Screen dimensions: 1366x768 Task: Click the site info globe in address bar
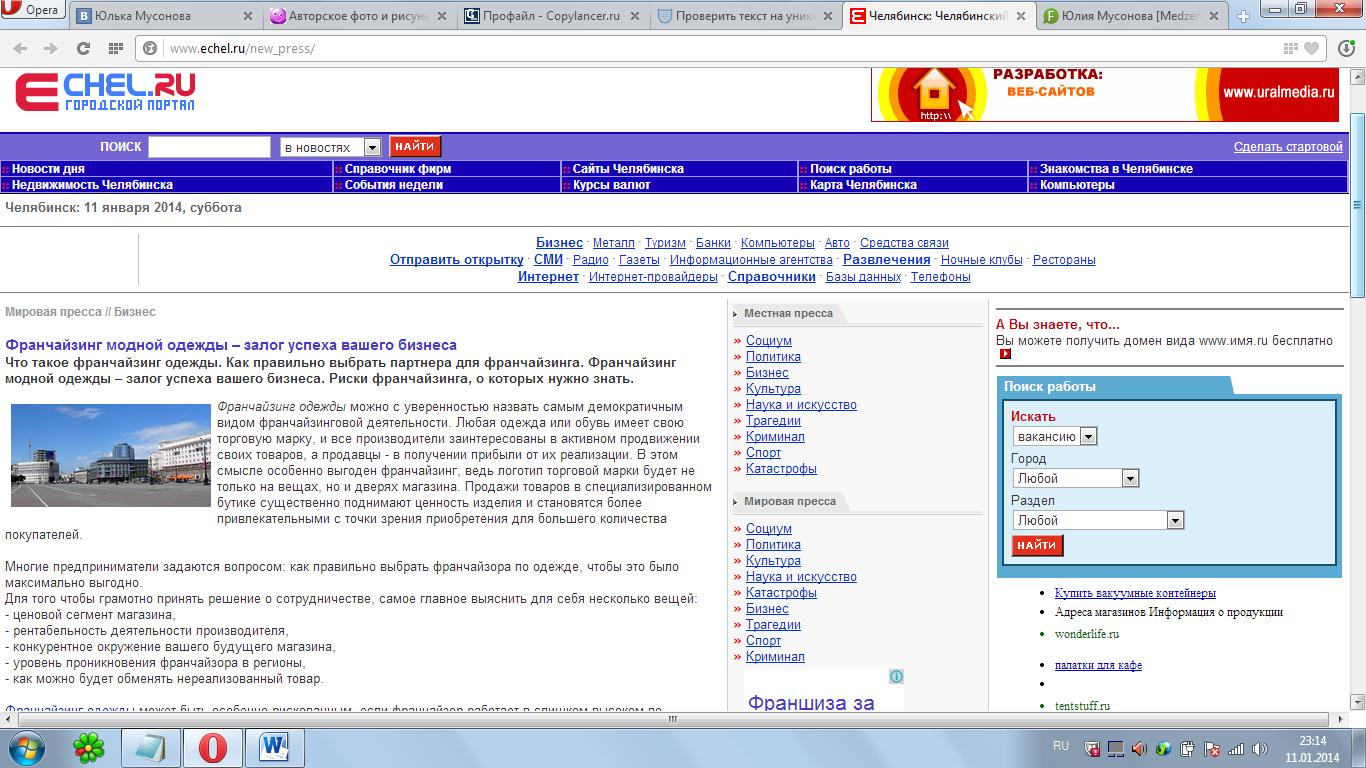pos(151,48)
